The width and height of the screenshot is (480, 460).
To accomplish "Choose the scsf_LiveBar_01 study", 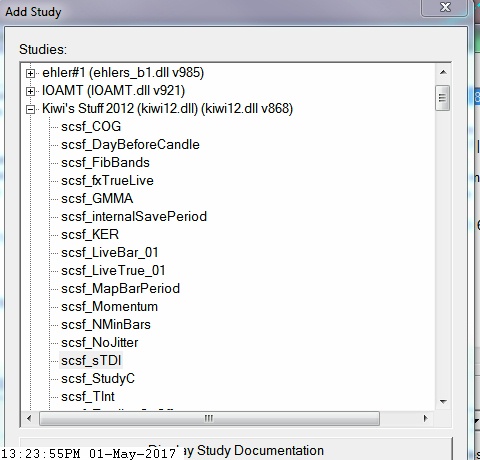I will click(110, 253).
